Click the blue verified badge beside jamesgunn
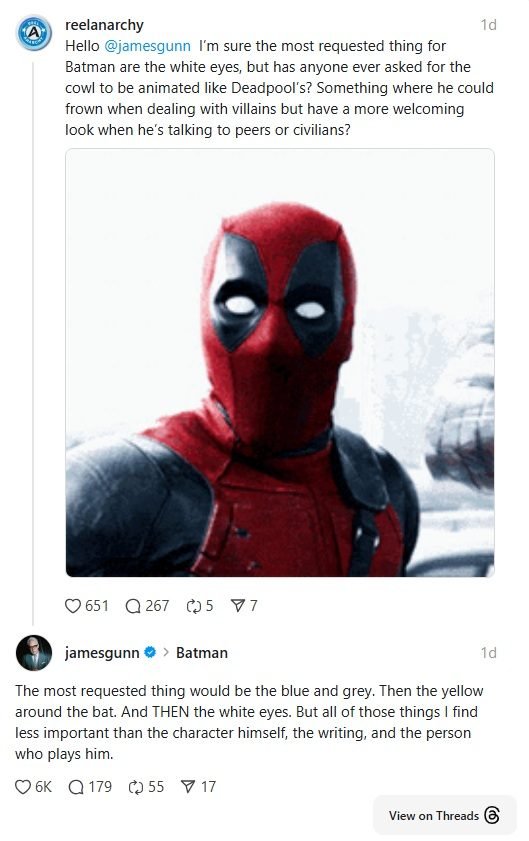This screenshot has height=841, width=529. (x=151, y=652)
